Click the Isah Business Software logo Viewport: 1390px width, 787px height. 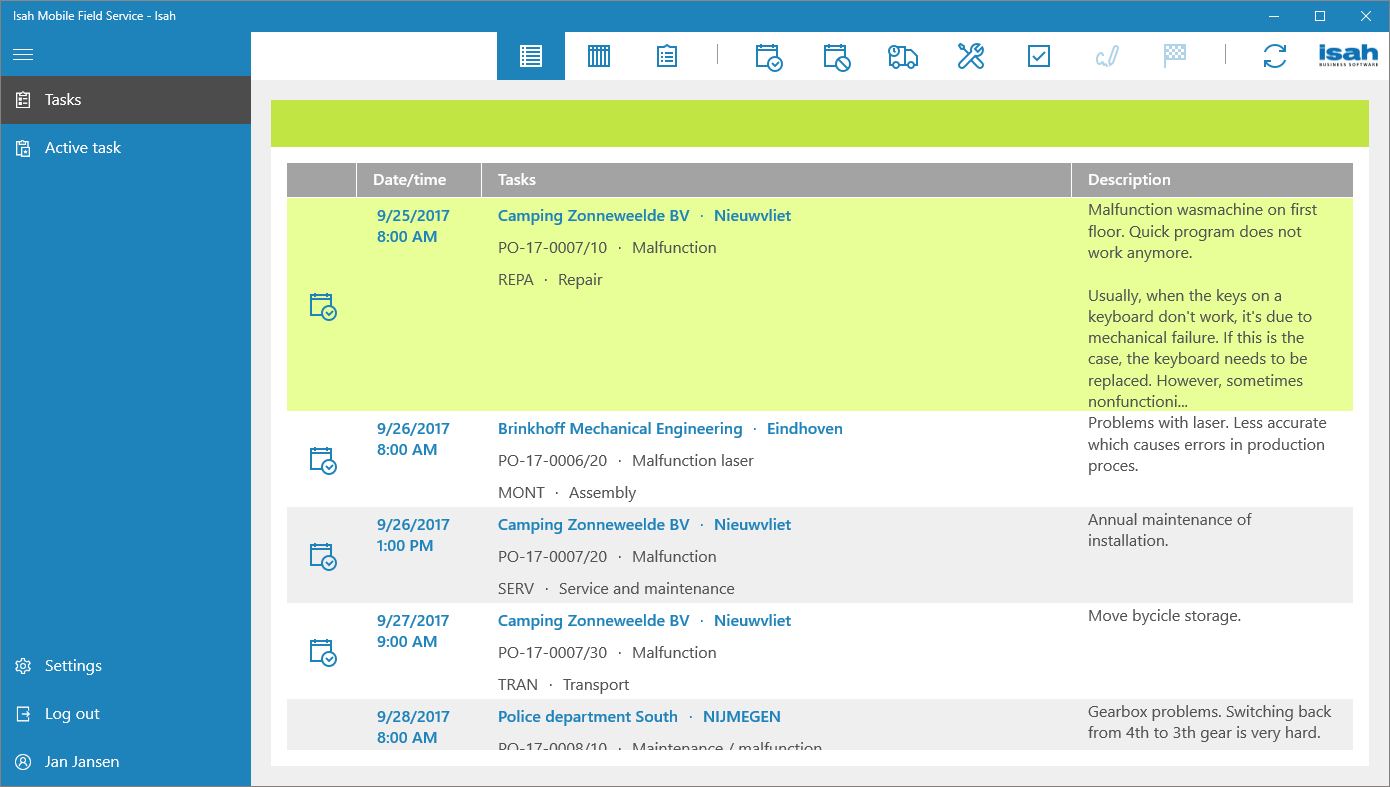[1346, 55]
